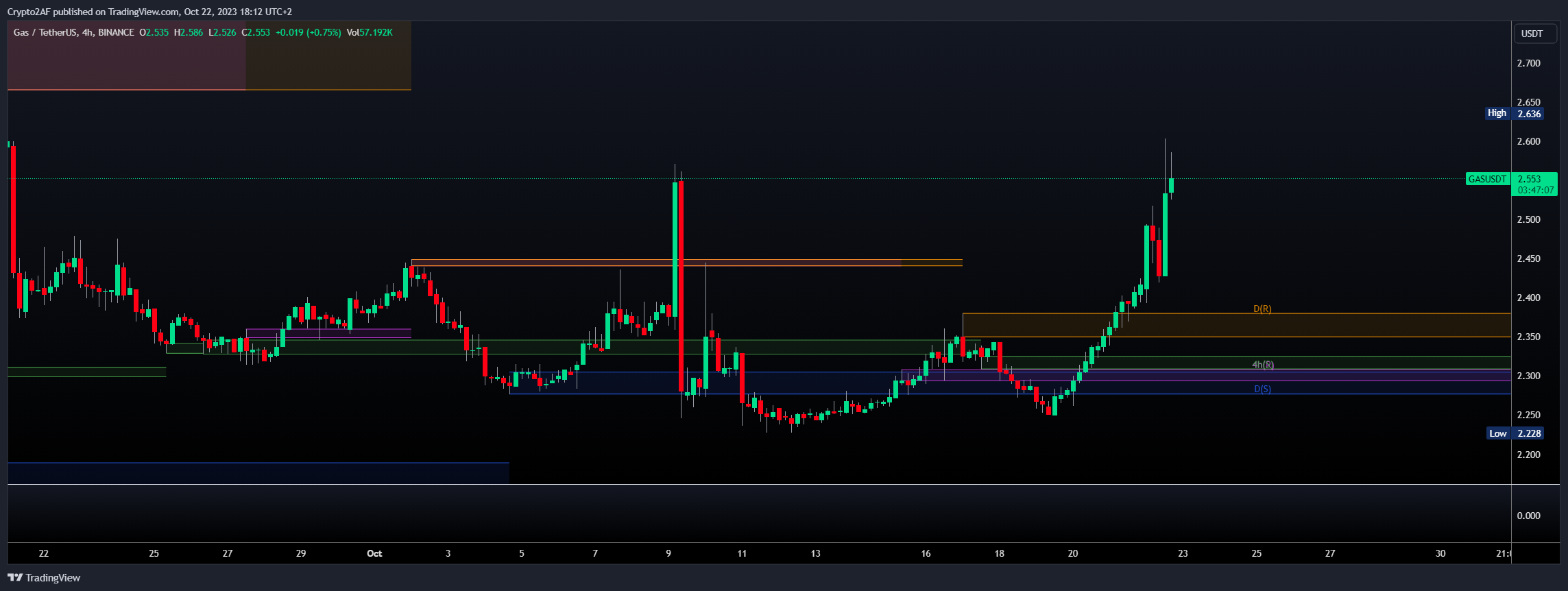Screen dimensions: 1568x591
Task: Click the TradingView logo at bottom
Action: [44, 578]
